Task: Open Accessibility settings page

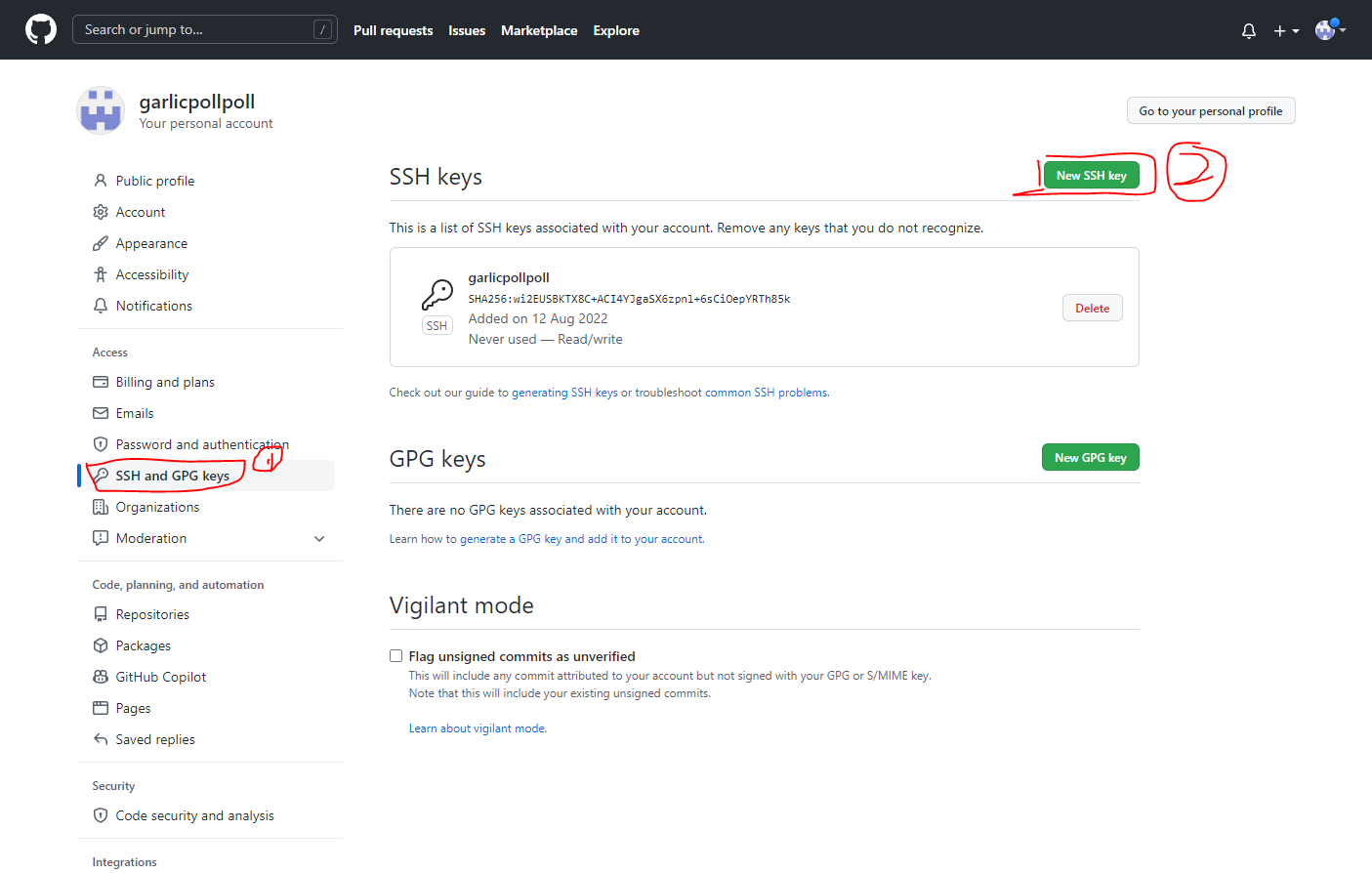Action: click(152, 274)
